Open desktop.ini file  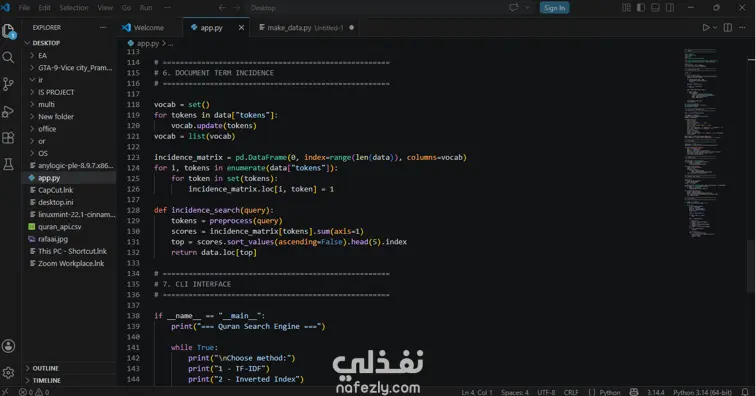tap(55, 202)
